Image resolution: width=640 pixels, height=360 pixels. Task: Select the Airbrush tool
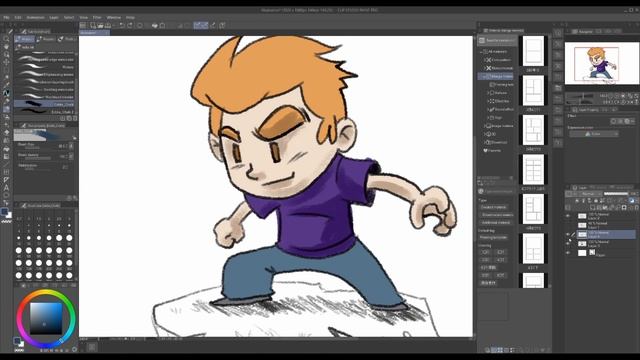coord(6,117)
